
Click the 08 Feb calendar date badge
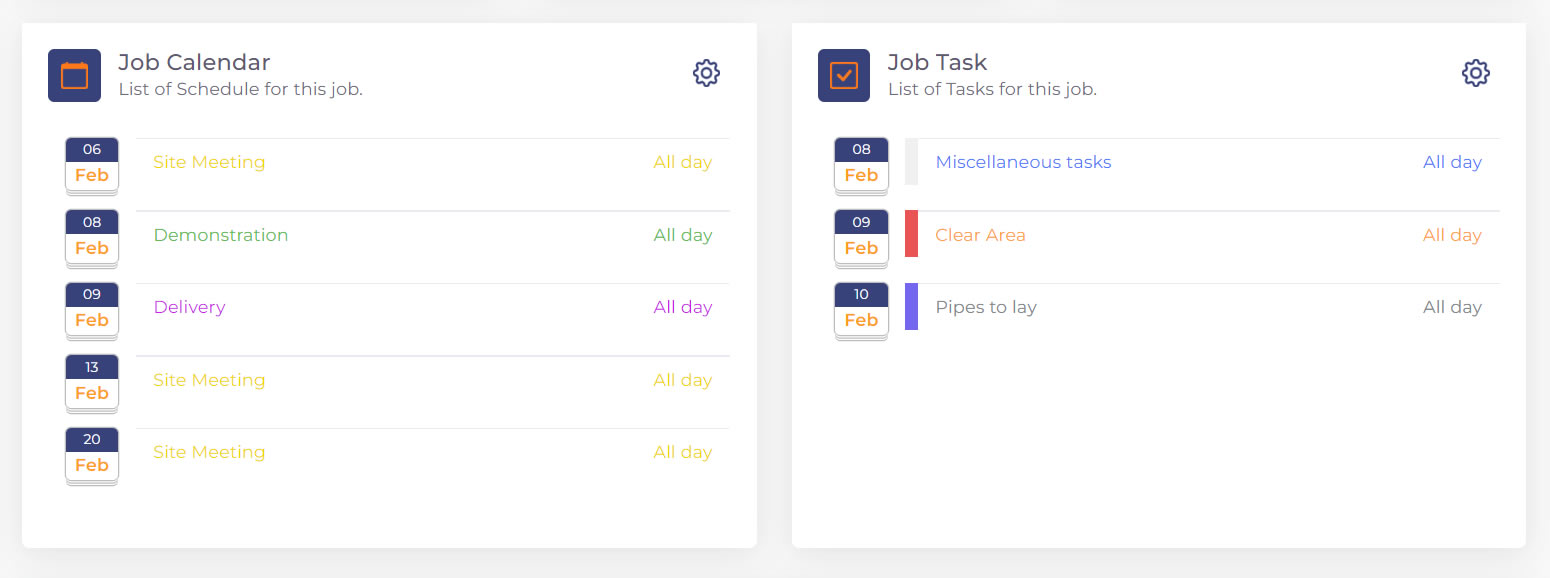[91, 235]
